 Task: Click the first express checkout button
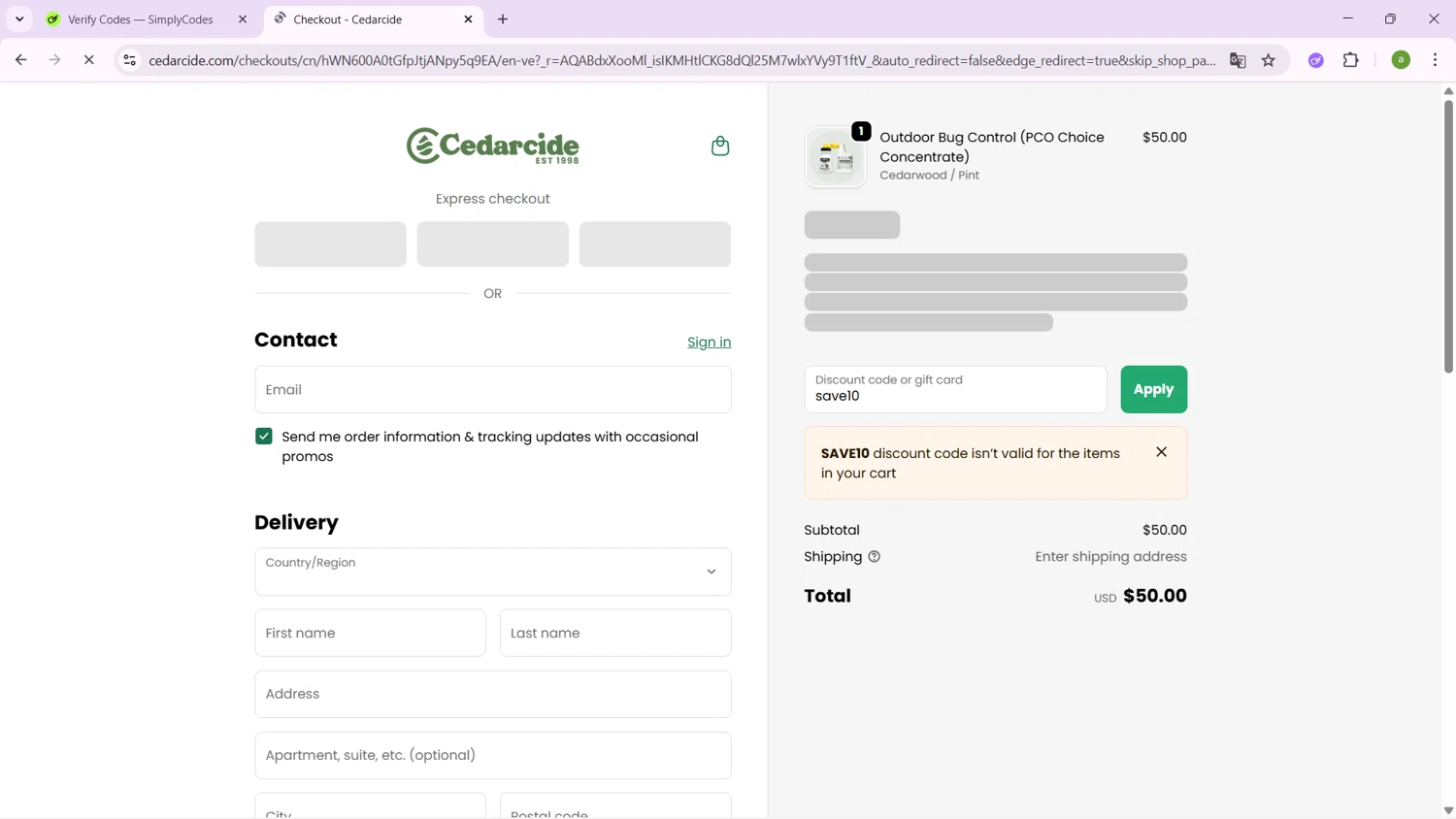point(331,245)
